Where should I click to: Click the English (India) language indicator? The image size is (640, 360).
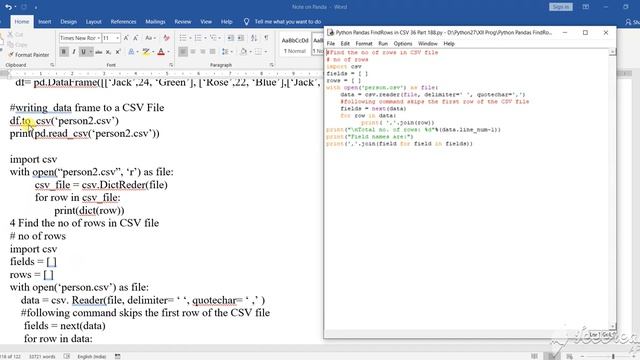coord(91,356)
